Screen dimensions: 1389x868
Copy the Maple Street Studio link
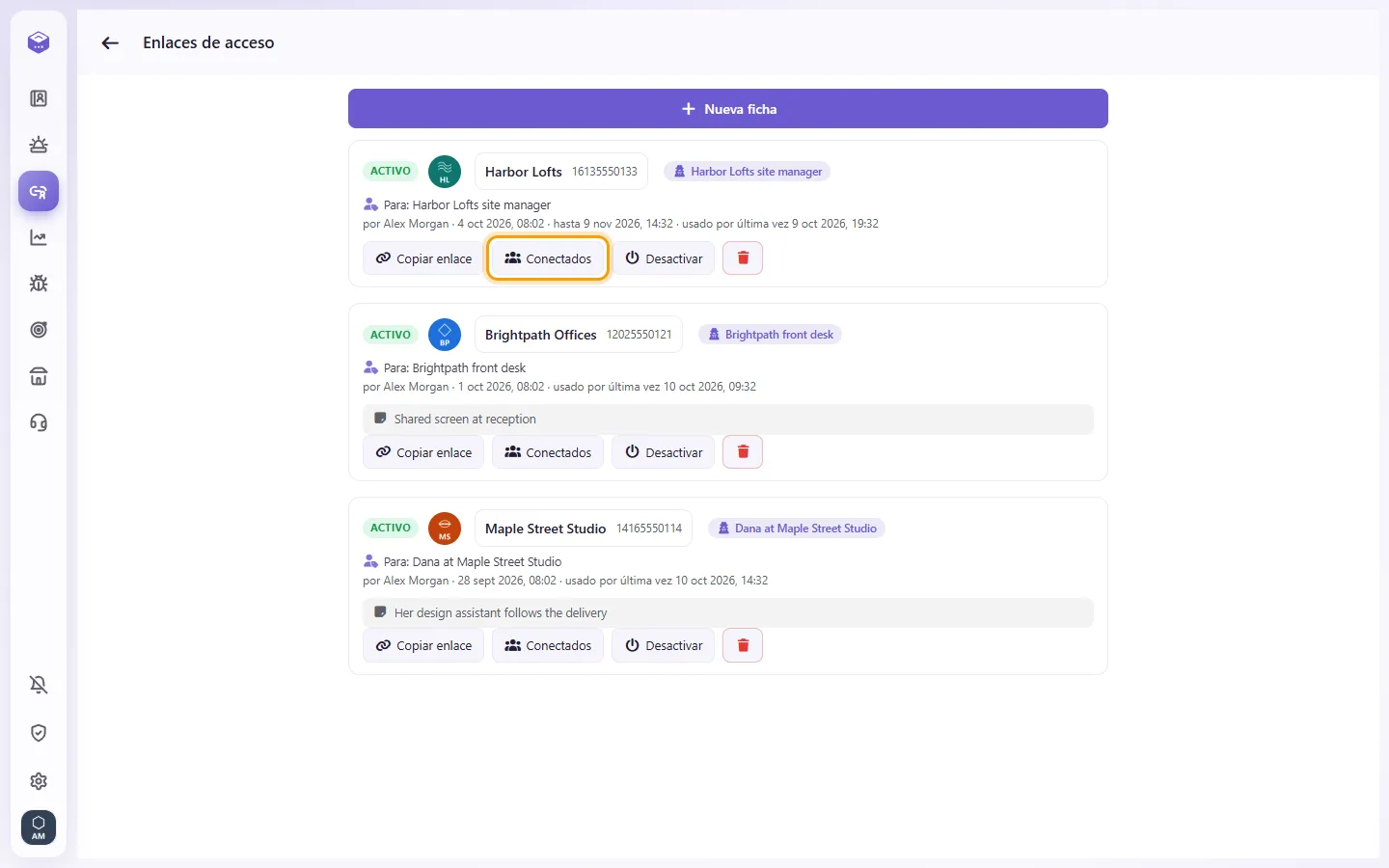(x=423, y=645)
